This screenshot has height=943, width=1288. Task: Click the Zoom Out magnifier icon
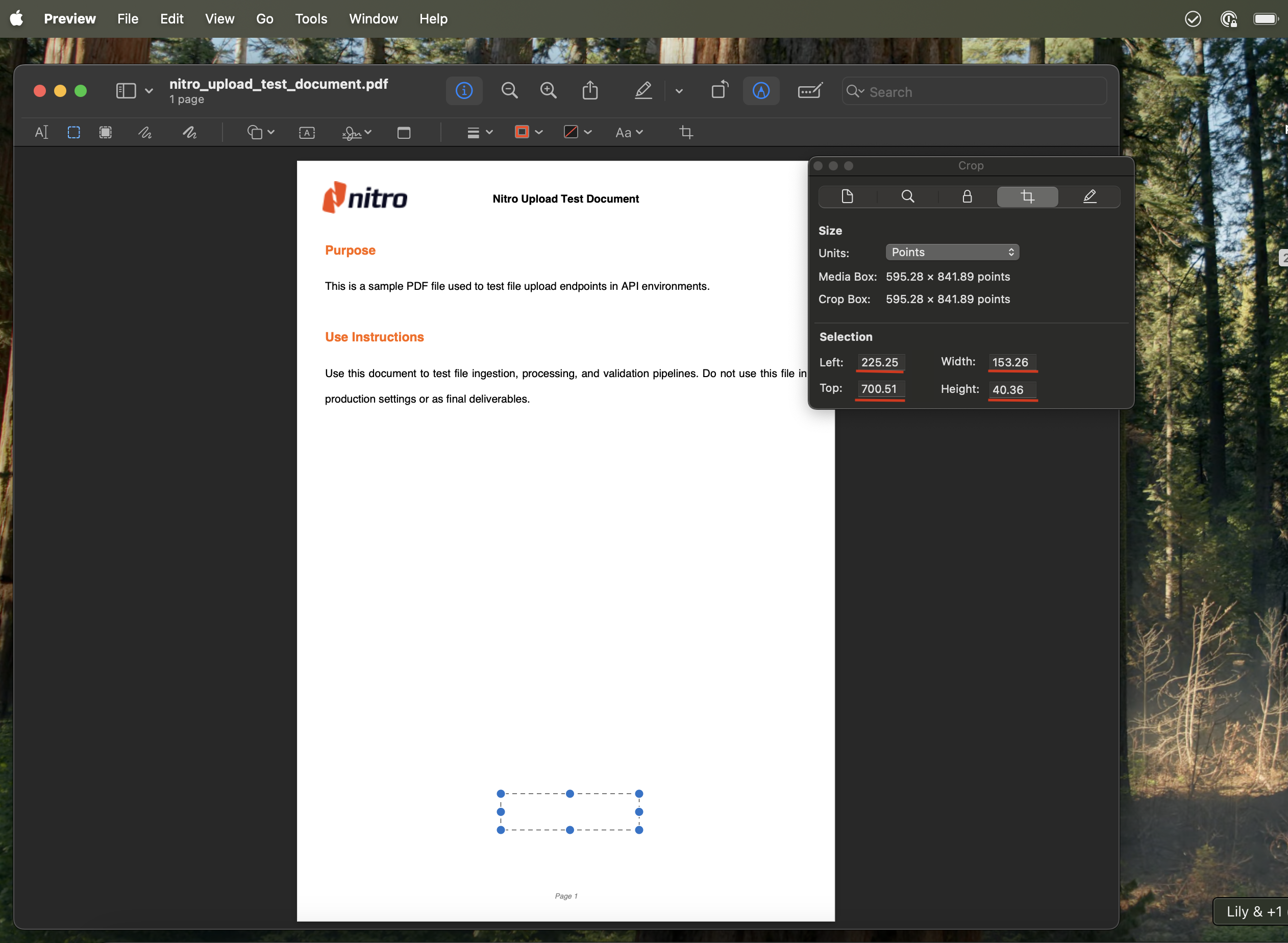pyautogui.click(x=509, y=91)
